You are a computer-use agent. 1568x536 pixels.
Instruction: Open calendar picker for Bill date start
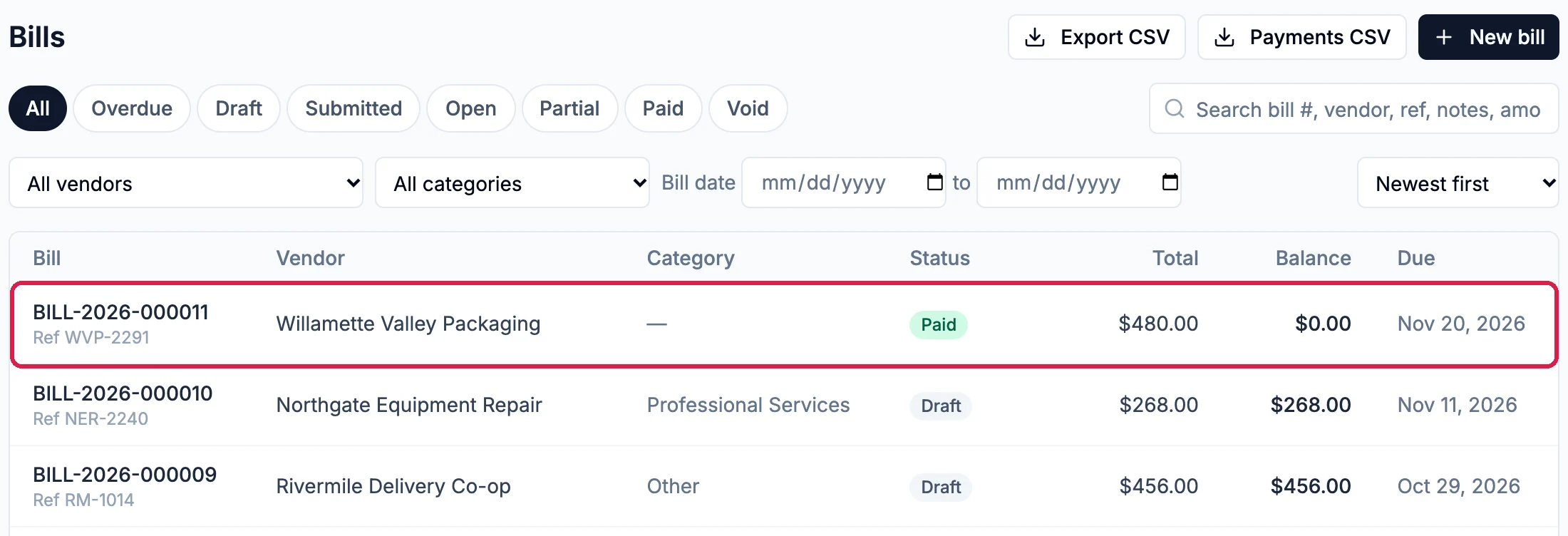(934, 182)
